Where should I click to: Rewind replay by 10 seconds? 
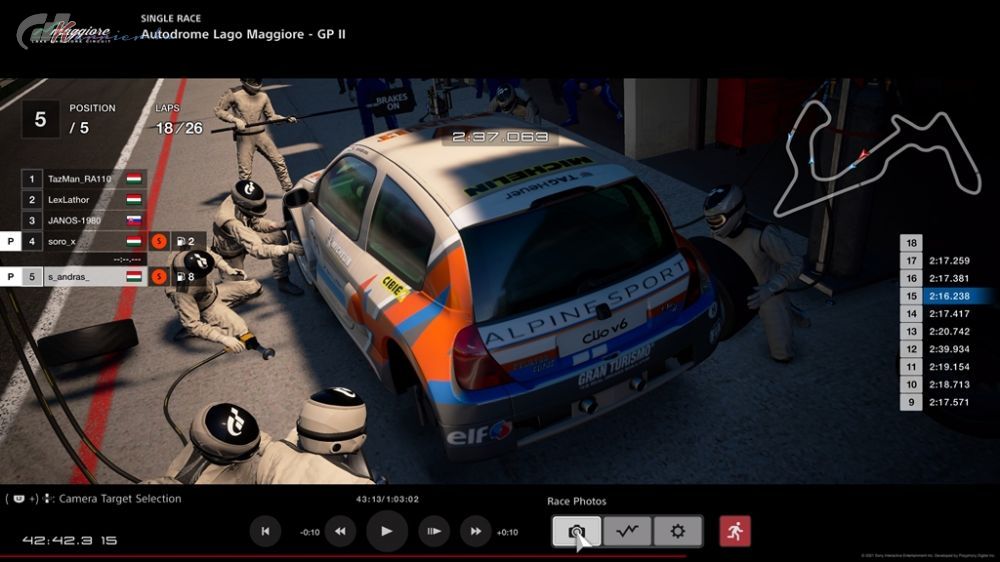pos(340,531)
